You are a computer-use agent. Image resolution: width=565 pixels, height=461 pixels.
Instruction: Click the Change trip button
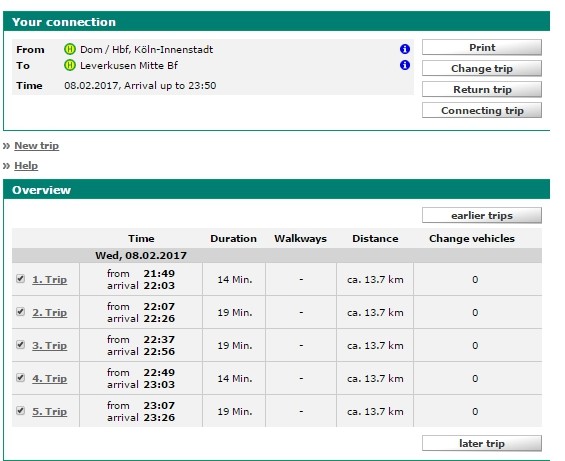482,68
